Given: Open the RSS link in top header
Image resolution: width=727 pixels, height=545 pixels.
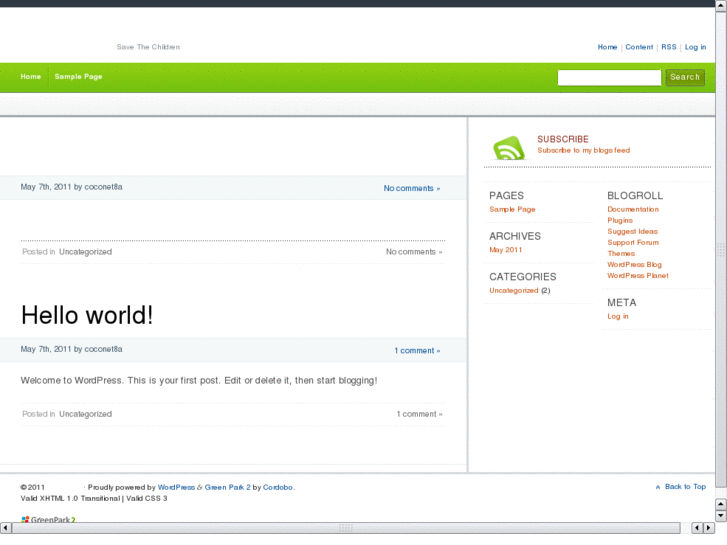Looking at the screenshot, I should (669, 47).
